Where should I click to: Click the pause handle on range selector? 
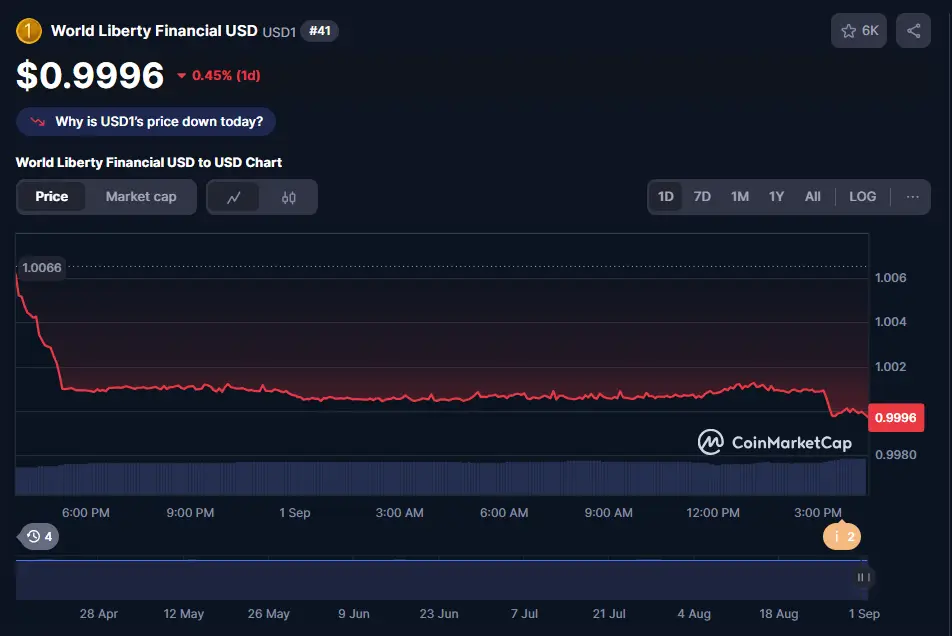[863, 577]
